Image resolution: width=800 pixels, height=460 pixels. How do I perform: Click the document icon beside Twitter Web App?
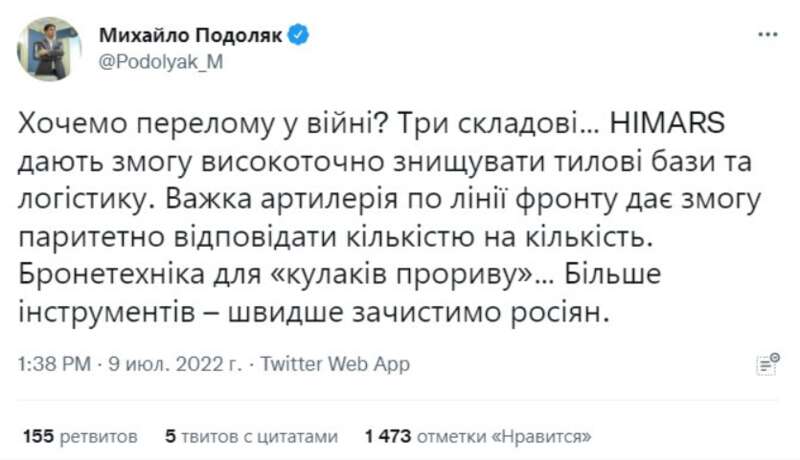click(x=767, y=364)
